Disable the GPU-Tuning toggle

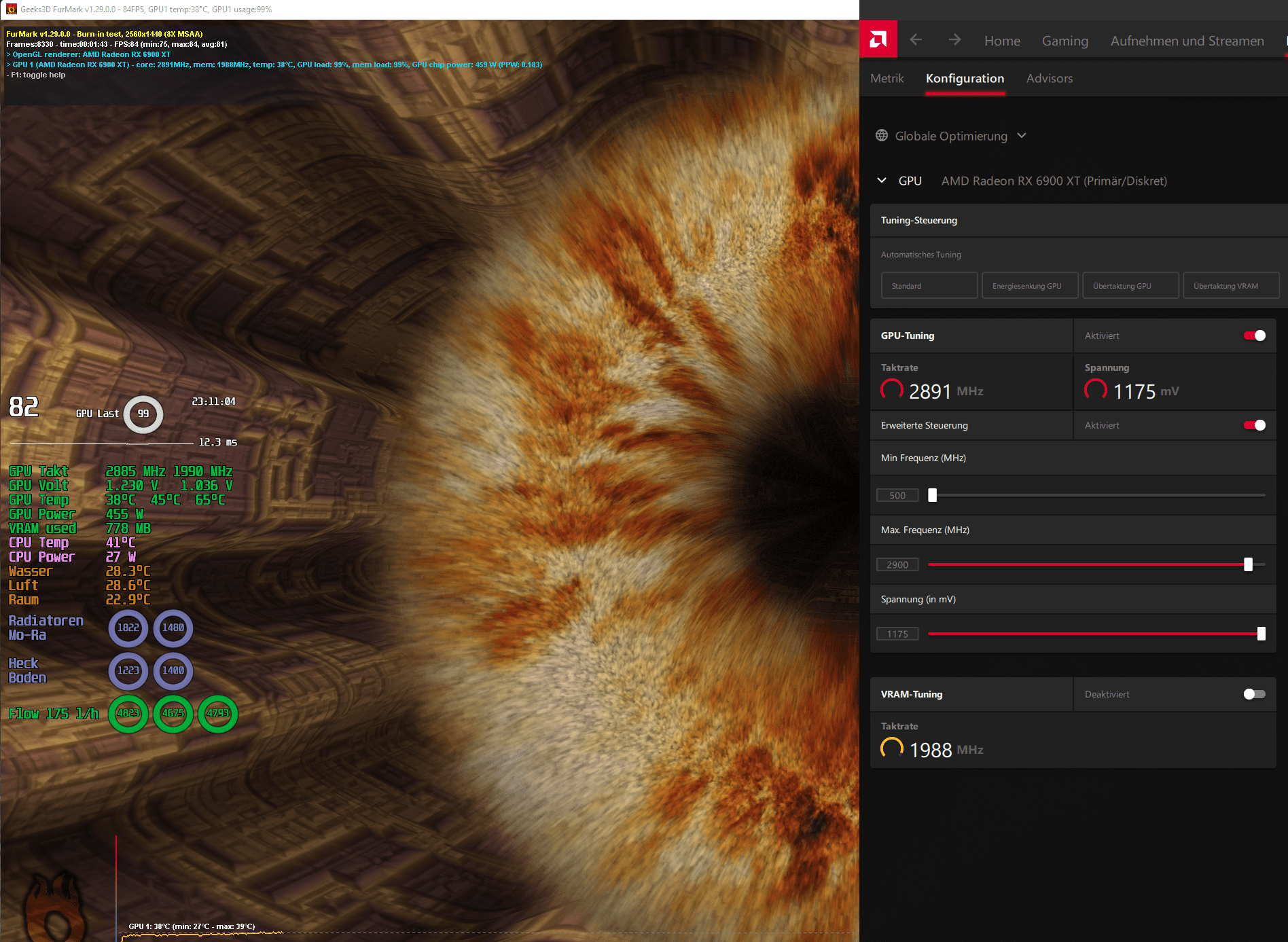pyautogui.click(x=1255, y=336)
